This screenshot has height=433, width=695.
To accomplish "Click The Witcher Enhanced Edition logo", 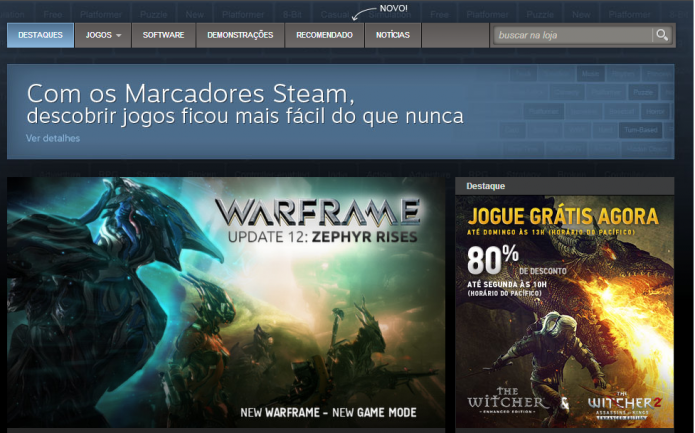I will 506,400.
